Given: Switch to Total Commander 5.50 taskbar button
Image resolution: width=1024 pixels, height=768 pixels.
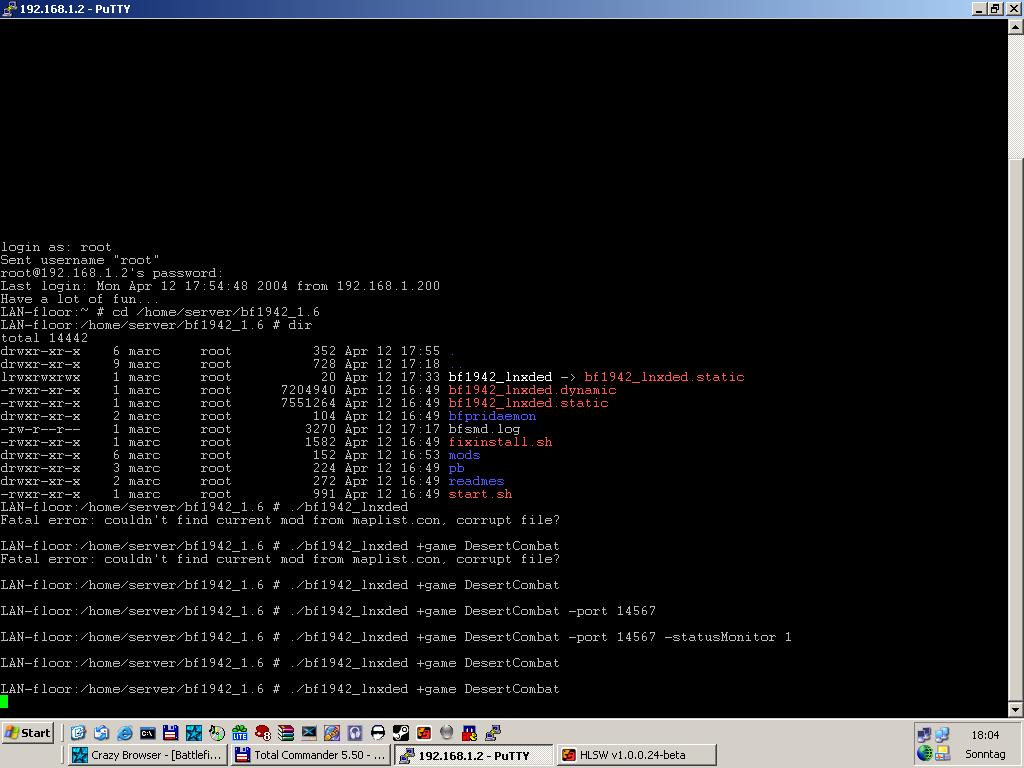Looking at the screenshot, I should pos(311,755).
